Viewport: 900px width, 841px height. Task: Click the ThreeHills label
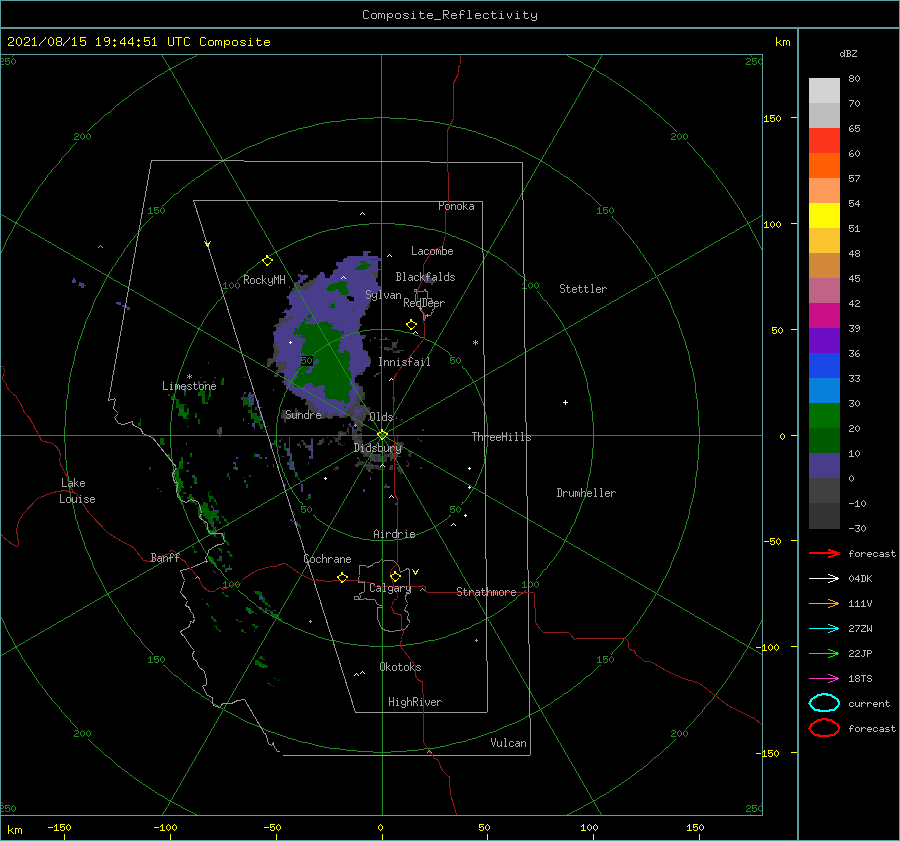(x=502, y=437)
